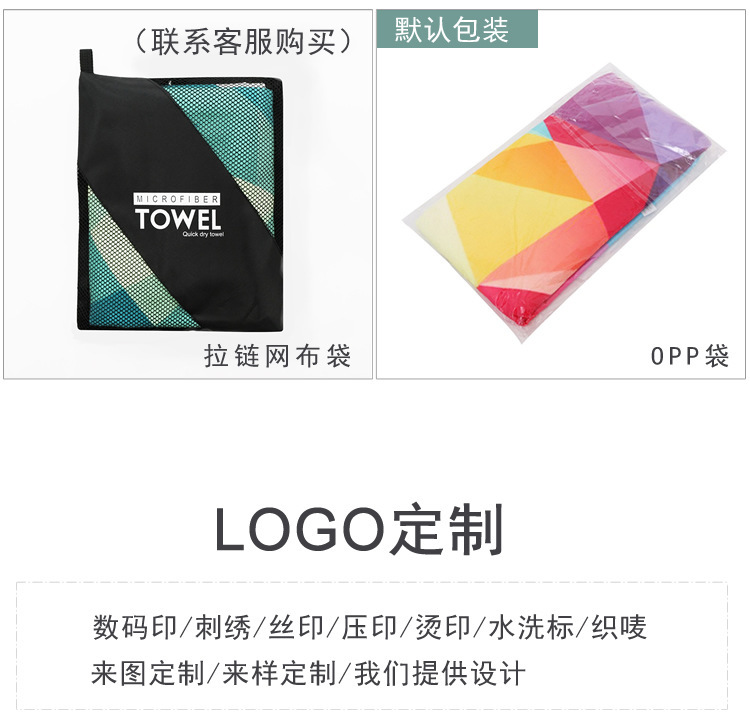The image size is (750, 721).
Task: Click the 拉链网布袋 caption
Action: [277, 356]
